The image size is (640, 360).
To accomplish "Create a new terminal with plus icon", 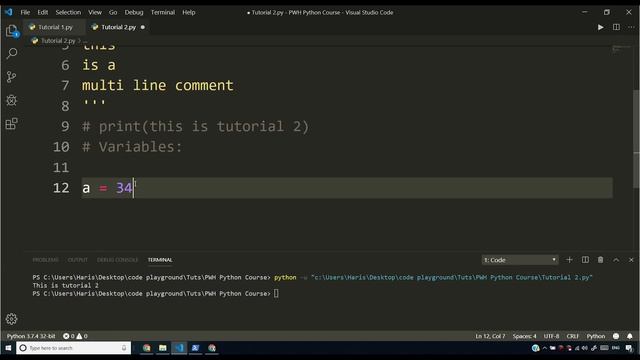I will click(569, 260).
